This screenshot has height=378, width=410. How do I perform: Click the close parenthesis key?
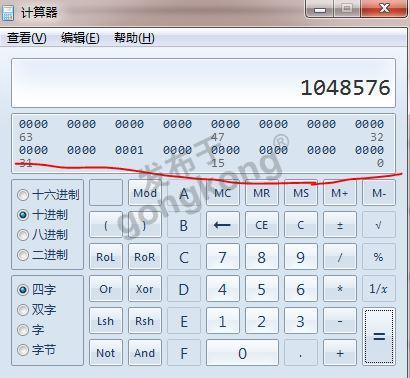tap(145, 225)
